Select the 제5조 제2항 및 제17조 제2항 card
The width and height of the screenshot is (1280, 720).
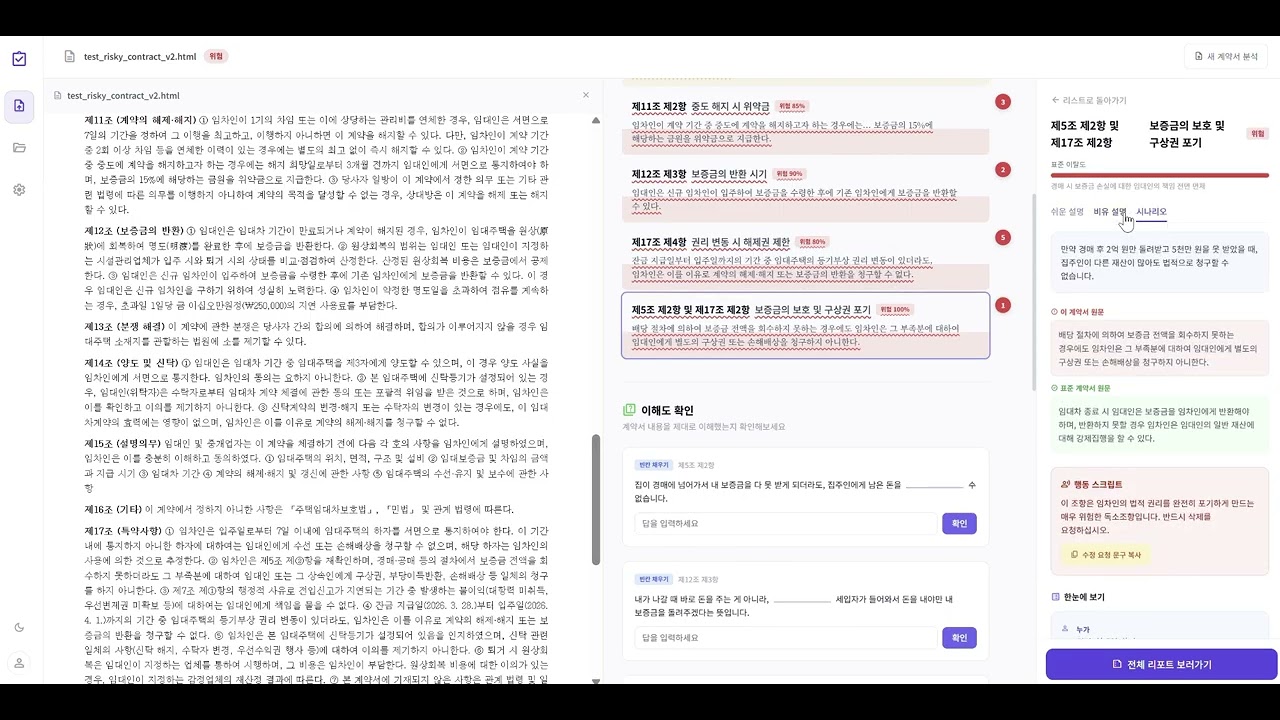point(805,325)
